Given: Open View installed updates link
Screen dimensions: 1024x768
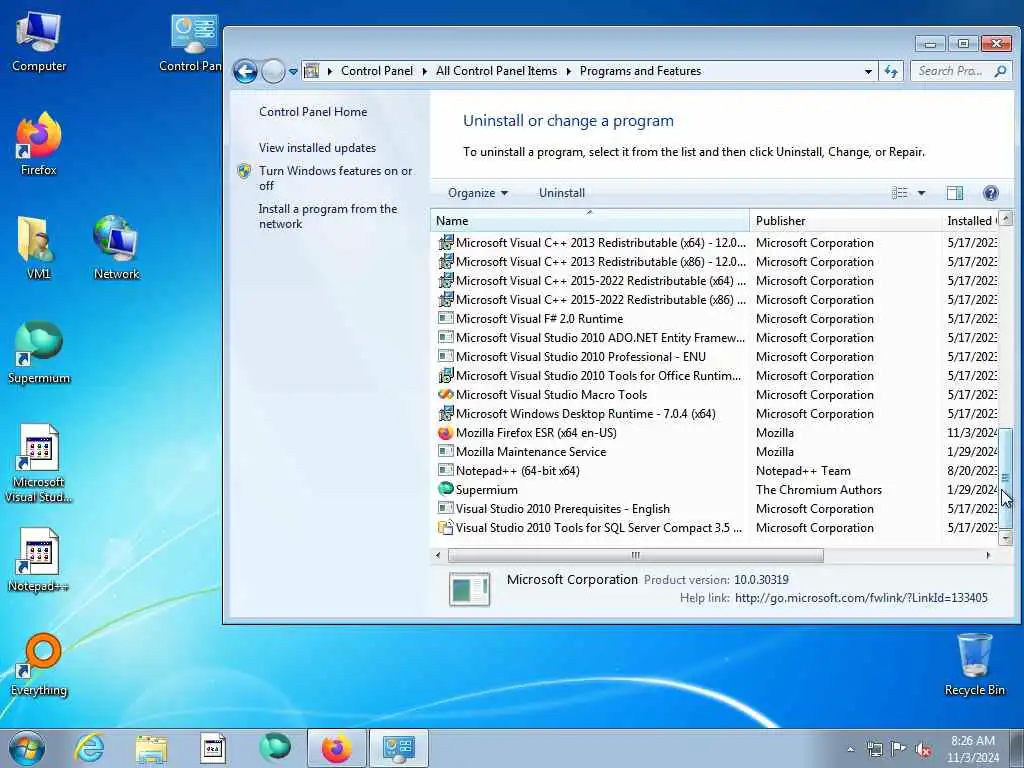Looking at the screenshot, I should click(317, 148).
